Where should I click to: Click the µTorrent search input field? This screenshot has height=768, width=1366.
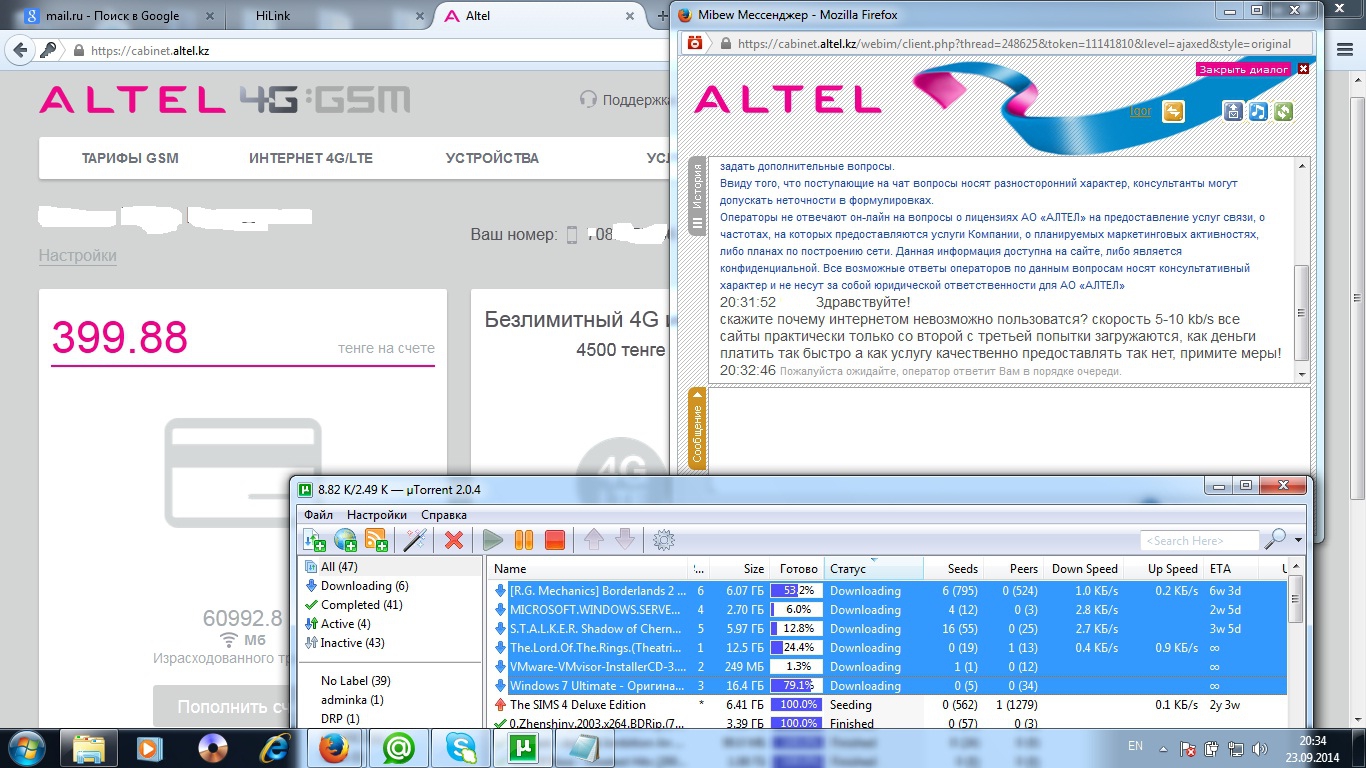(1199, 541)
